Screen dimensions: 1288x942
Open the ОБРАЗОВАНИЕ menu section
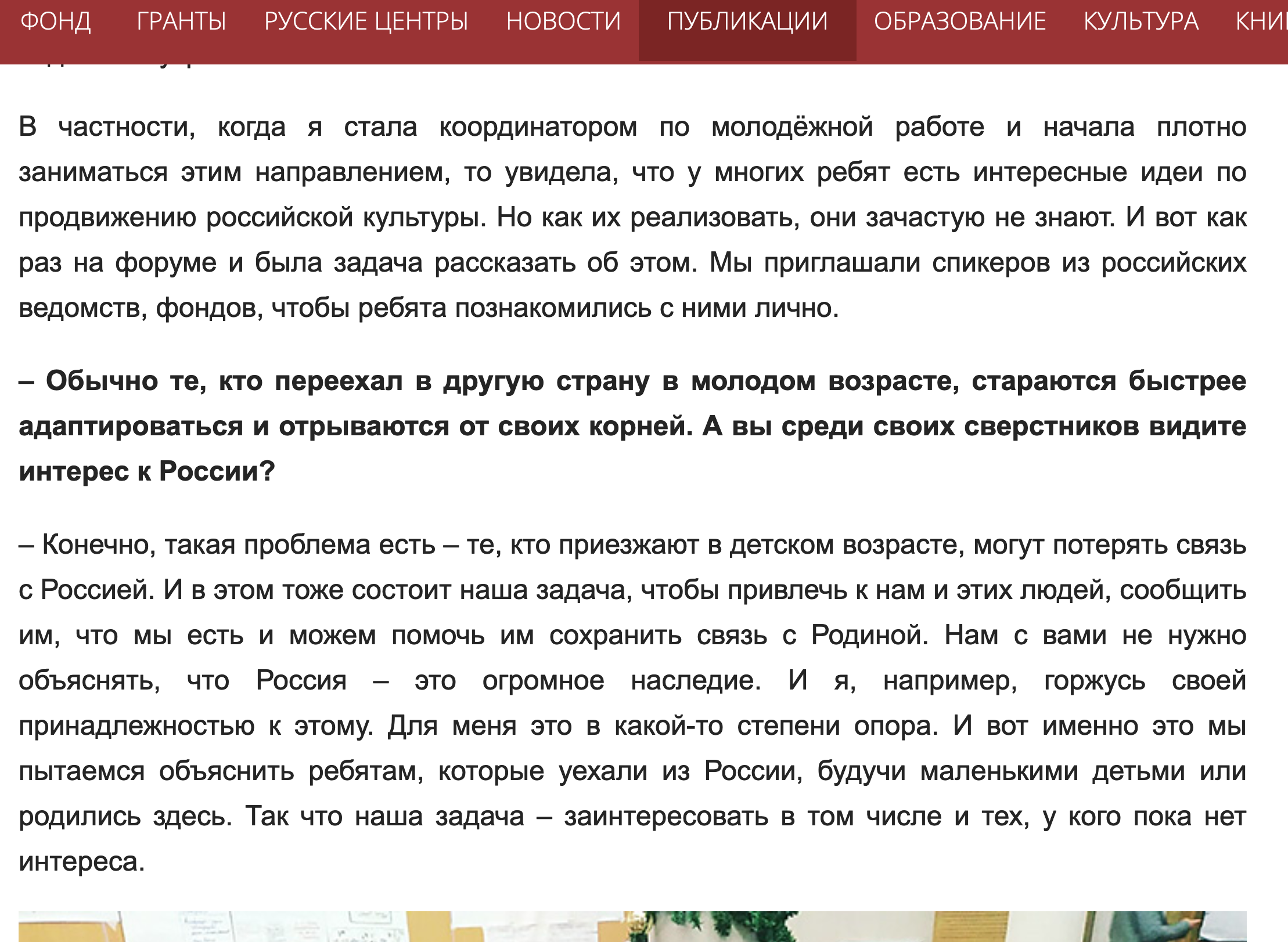[959, 22]
